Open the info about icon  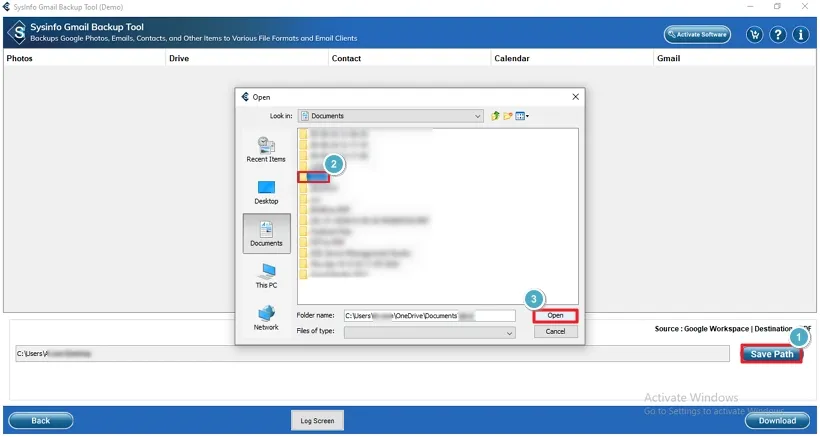[x=801, y=35]
